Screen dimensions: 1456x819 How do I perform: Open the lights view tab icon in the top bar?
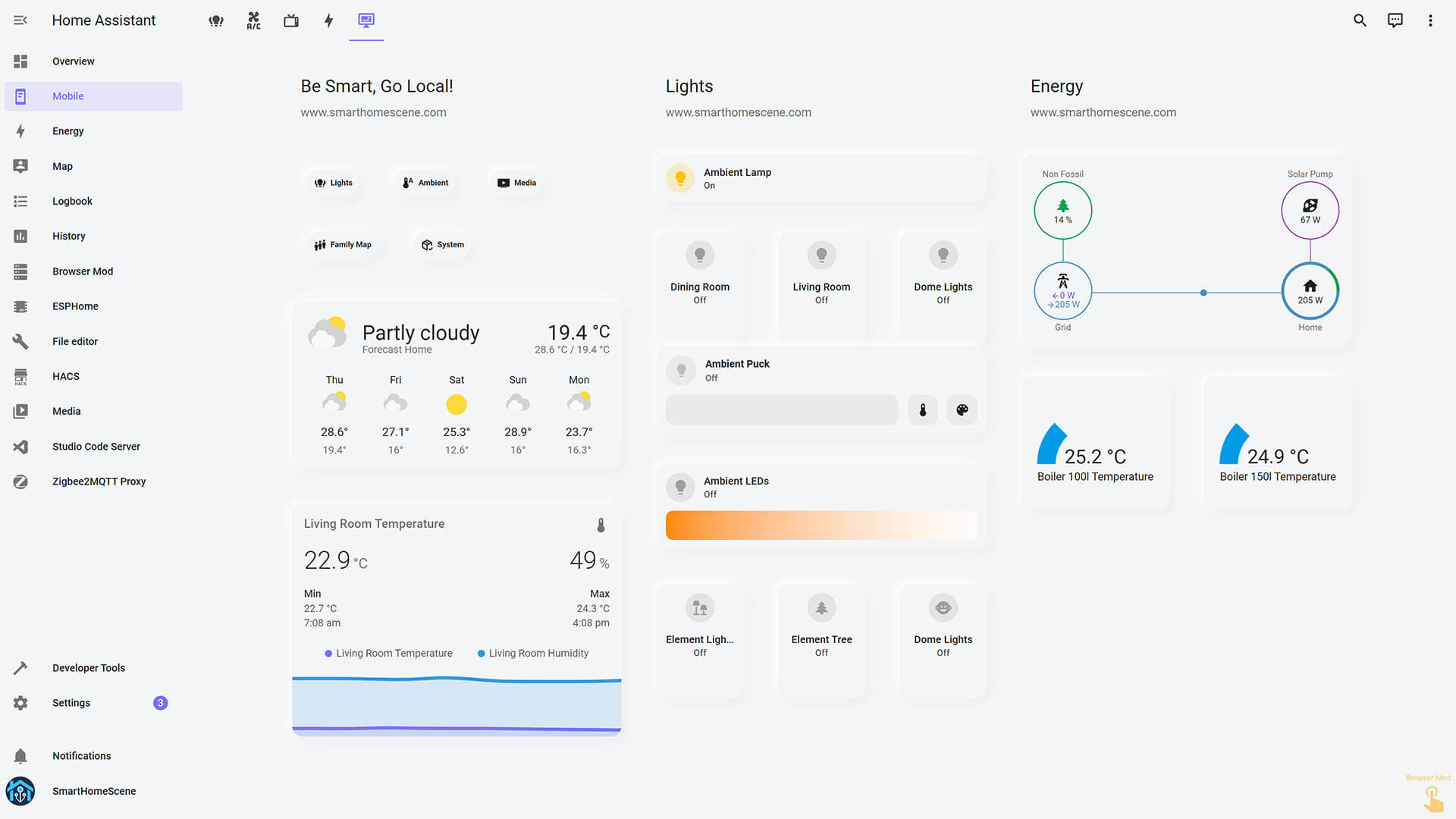tap(216, 20)
